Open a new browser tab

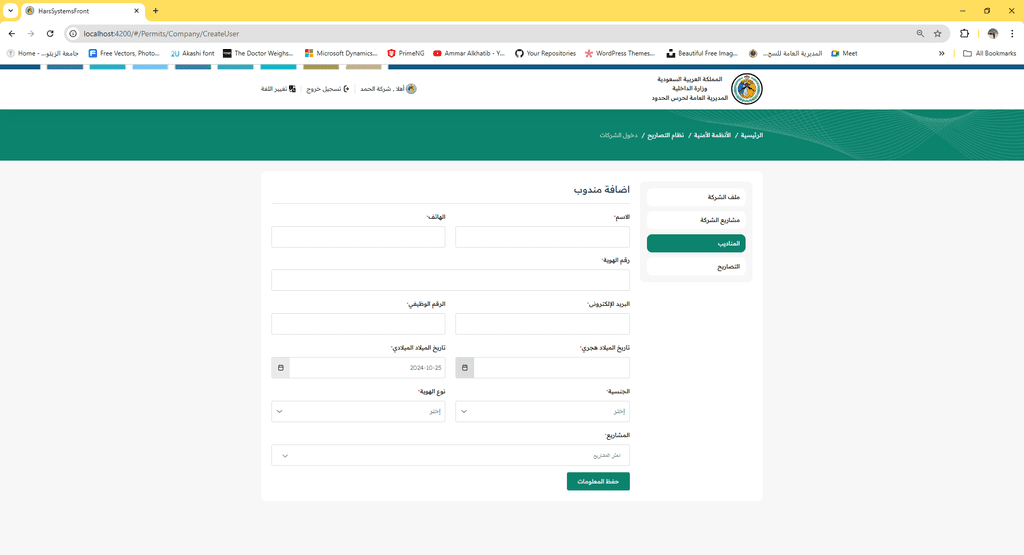pos(155,10)
